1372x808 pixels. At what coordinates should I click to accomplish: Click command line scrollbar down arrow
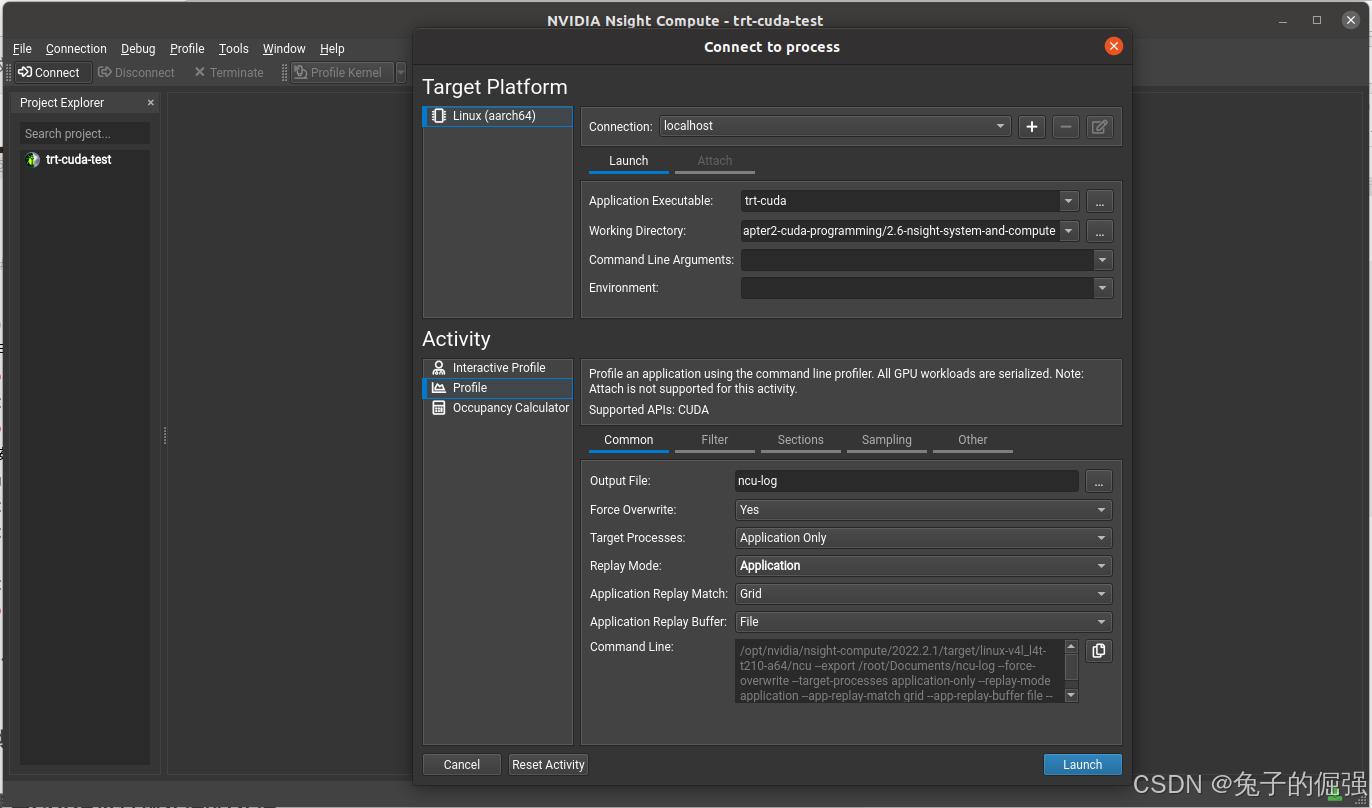tap(1071, 695)
